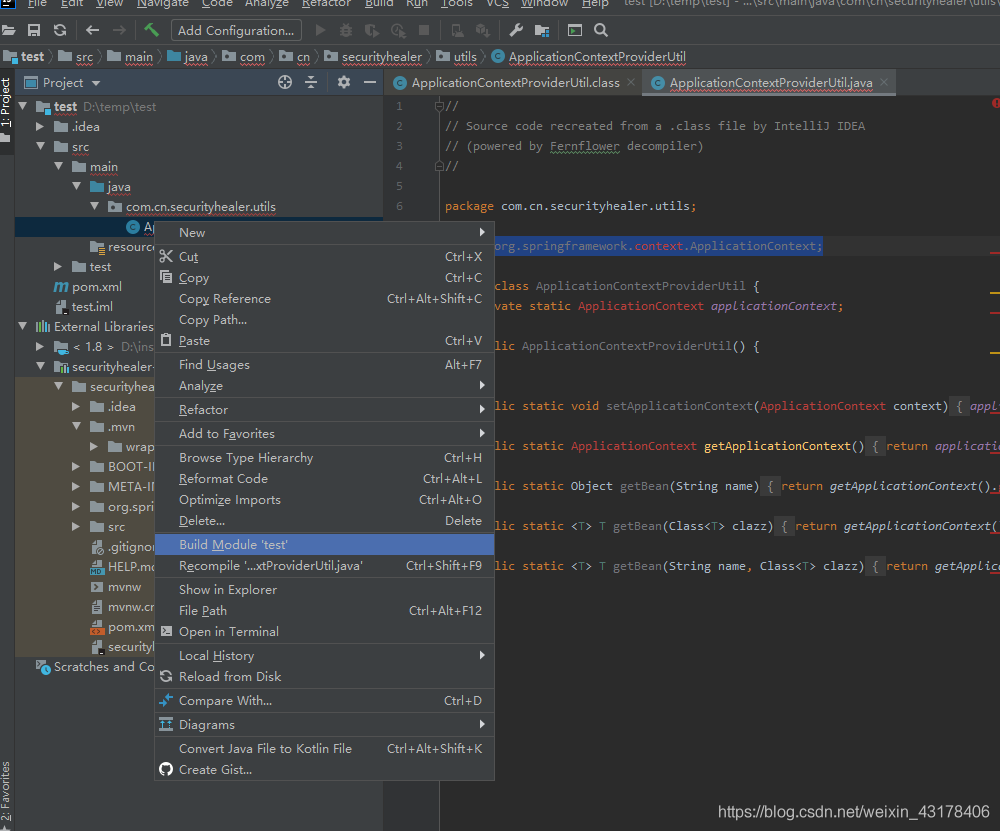Switch to ApplicationContextProviderUtil.class tab
Screen dimensions: 1000x831
515,83
